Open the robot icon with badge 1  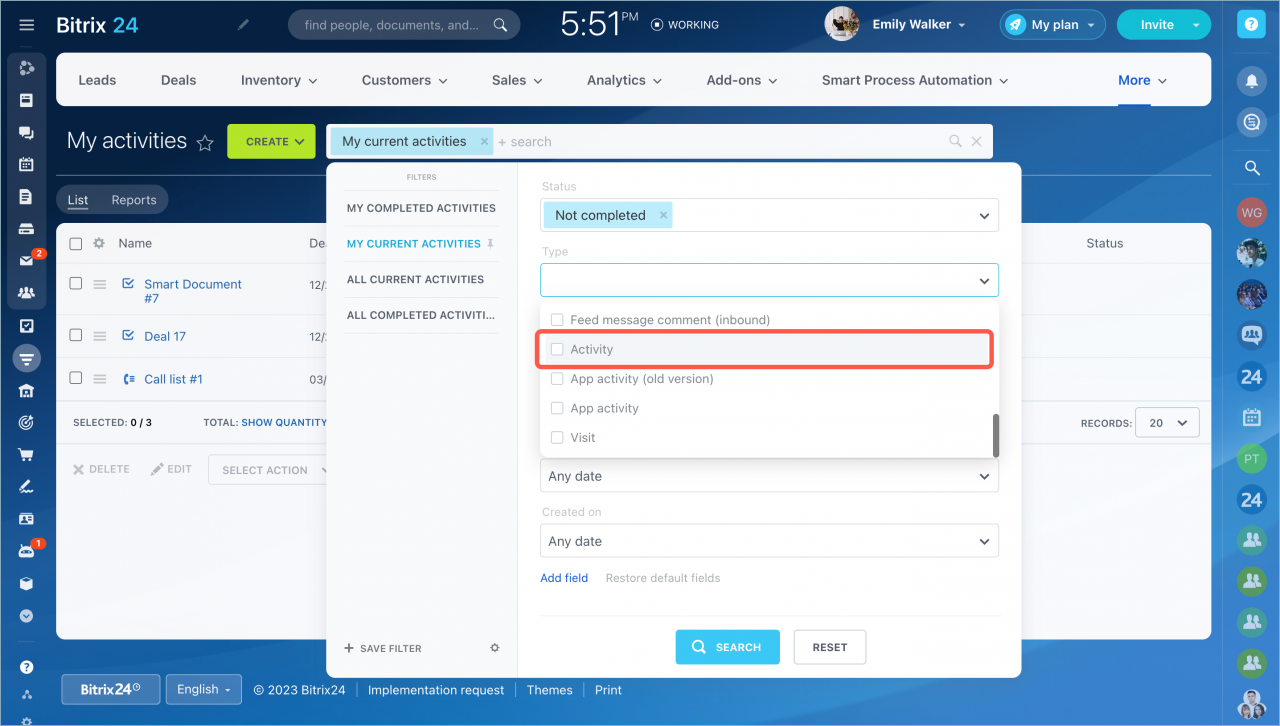point(27,551)
